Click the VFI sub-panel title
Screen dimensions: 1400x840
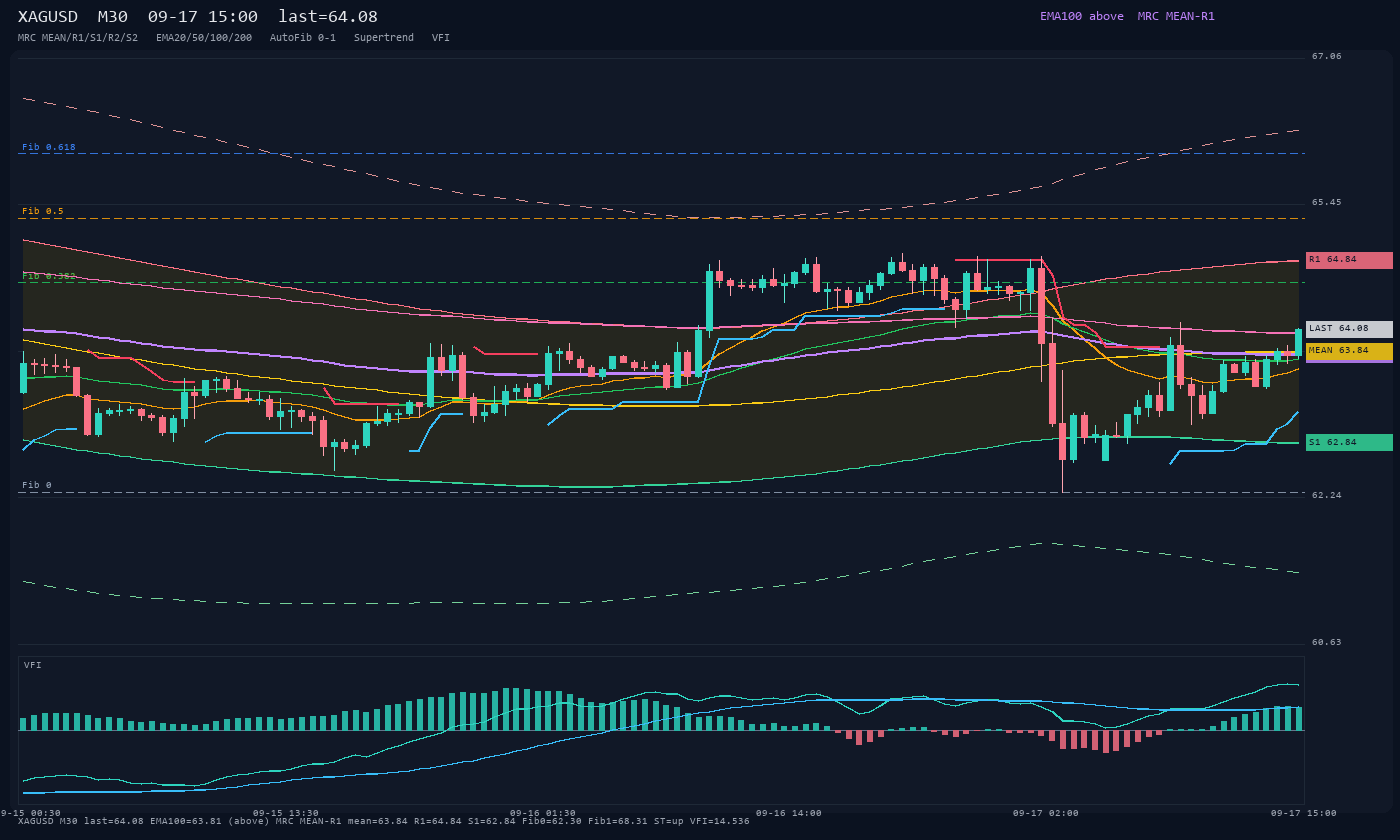click(x=33, y=665)
